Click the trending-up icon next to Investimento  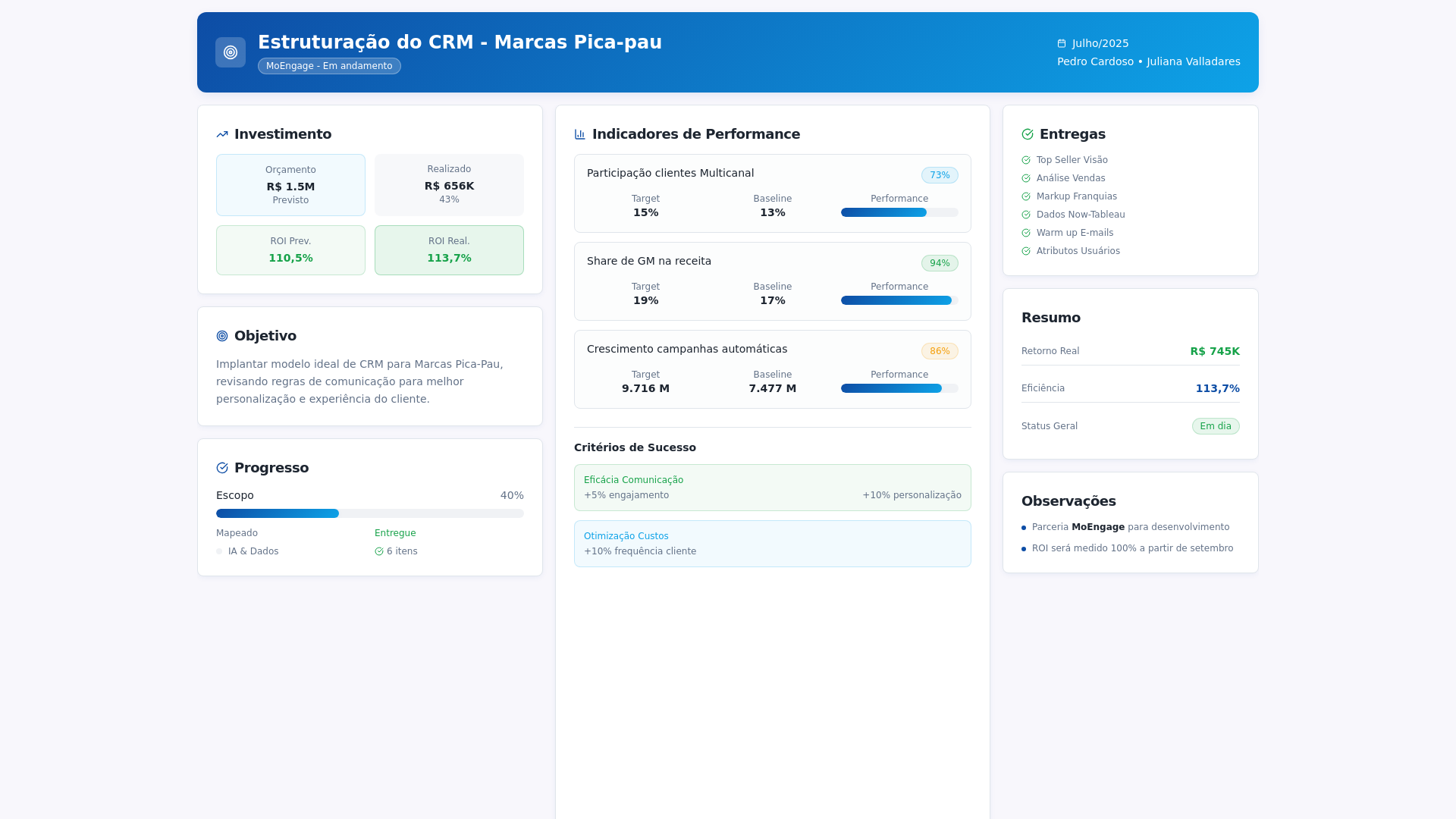coord(222,134)
